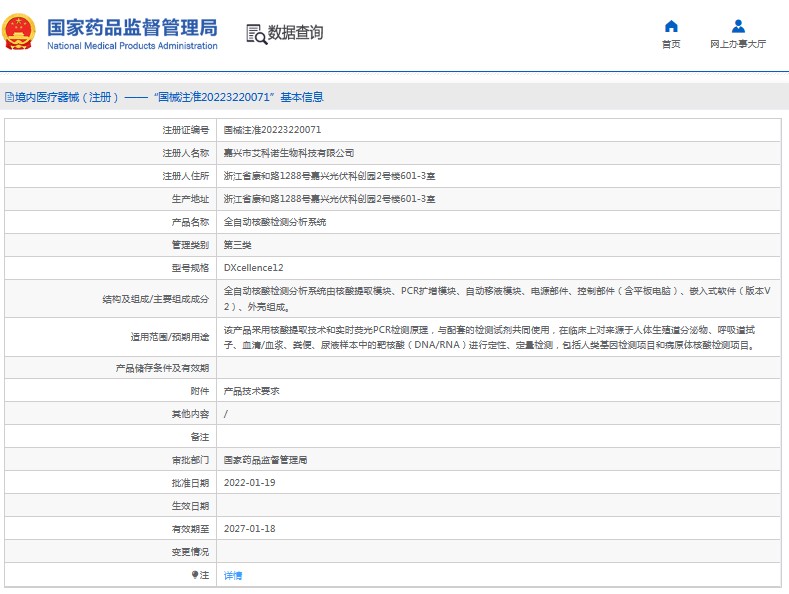This screenshot has width=789, height=594.
Task: Click the 生效日期 row label
Action: (x=190, y=506)
